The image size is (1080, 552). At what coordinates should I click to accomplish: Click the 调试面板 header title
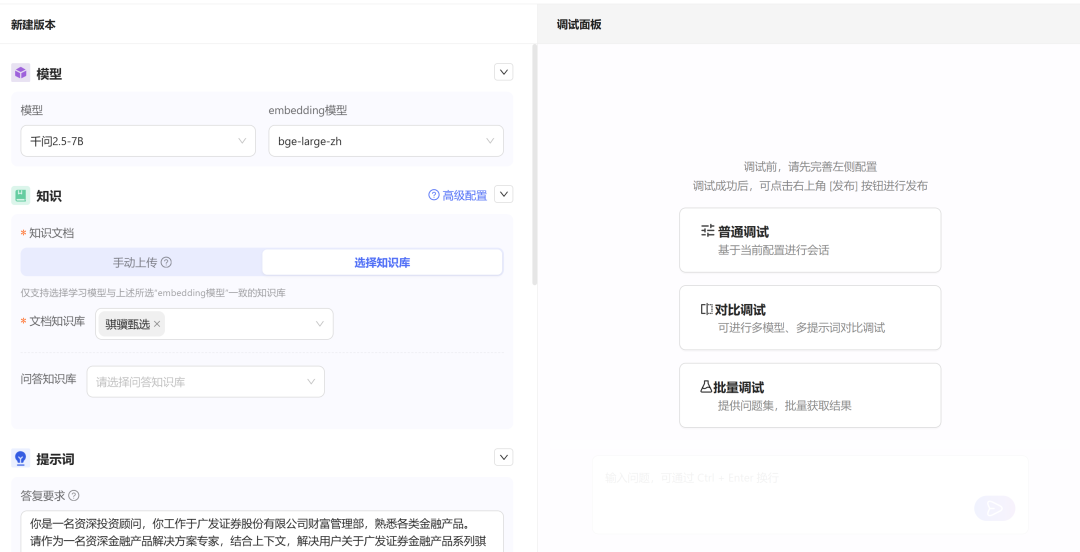579,25
